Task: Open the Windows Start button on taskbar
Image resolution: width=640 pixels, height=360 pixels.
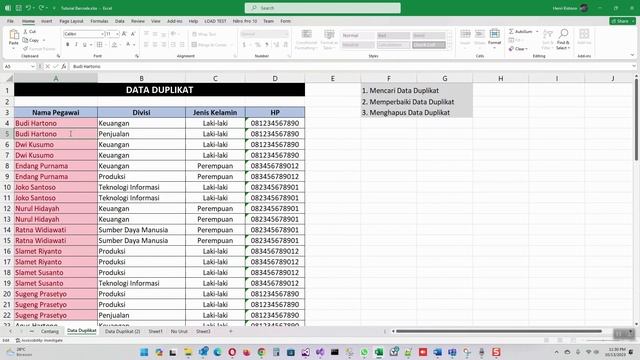Action: (x=144, y=352)
